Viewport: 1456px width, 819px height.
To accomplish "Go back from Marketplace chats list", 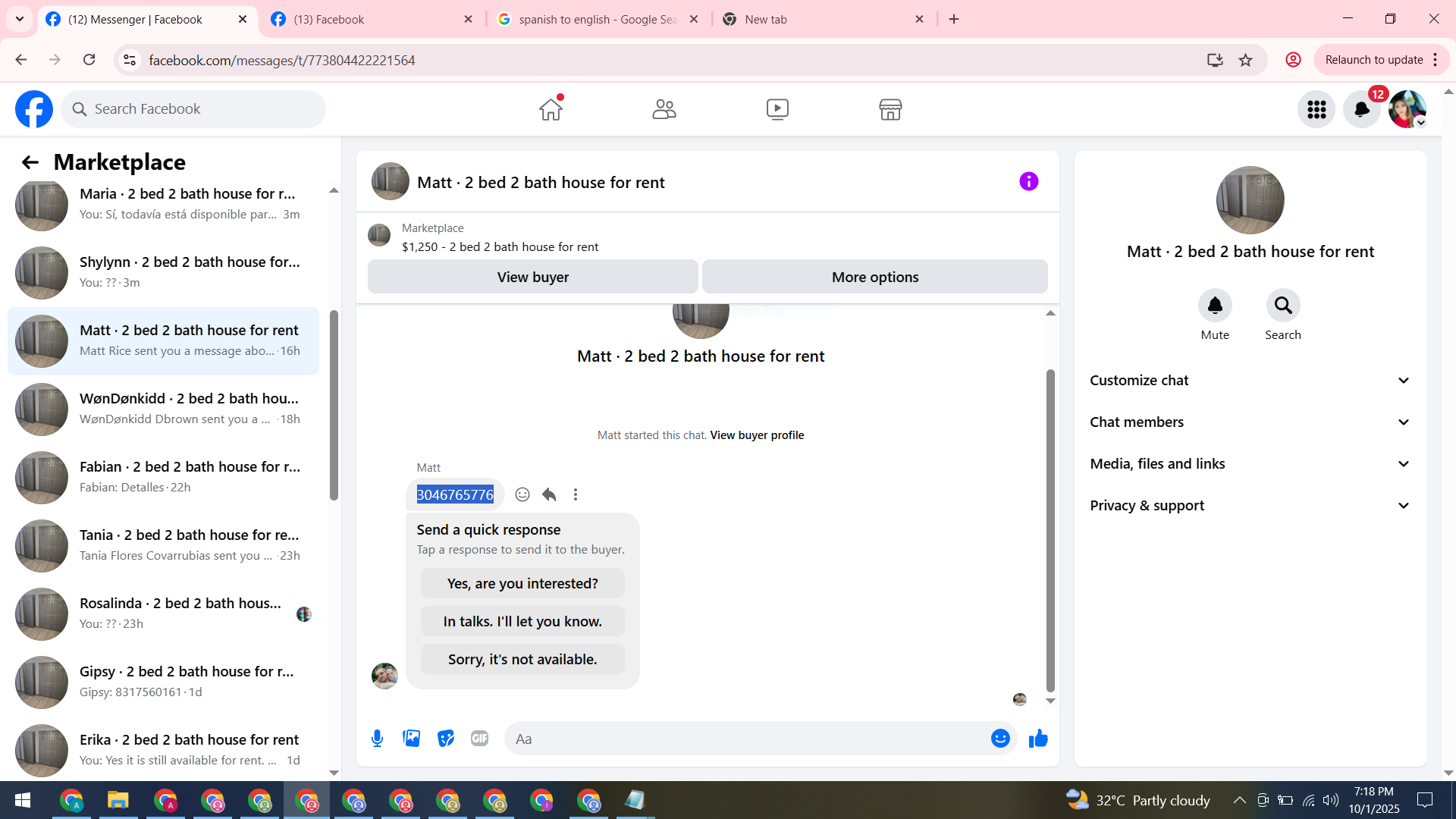I will (30, 162).
